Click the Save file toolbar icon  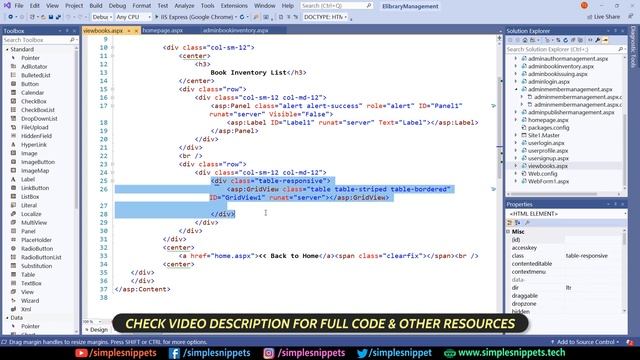pyautogui.click(x=51, y=17)
